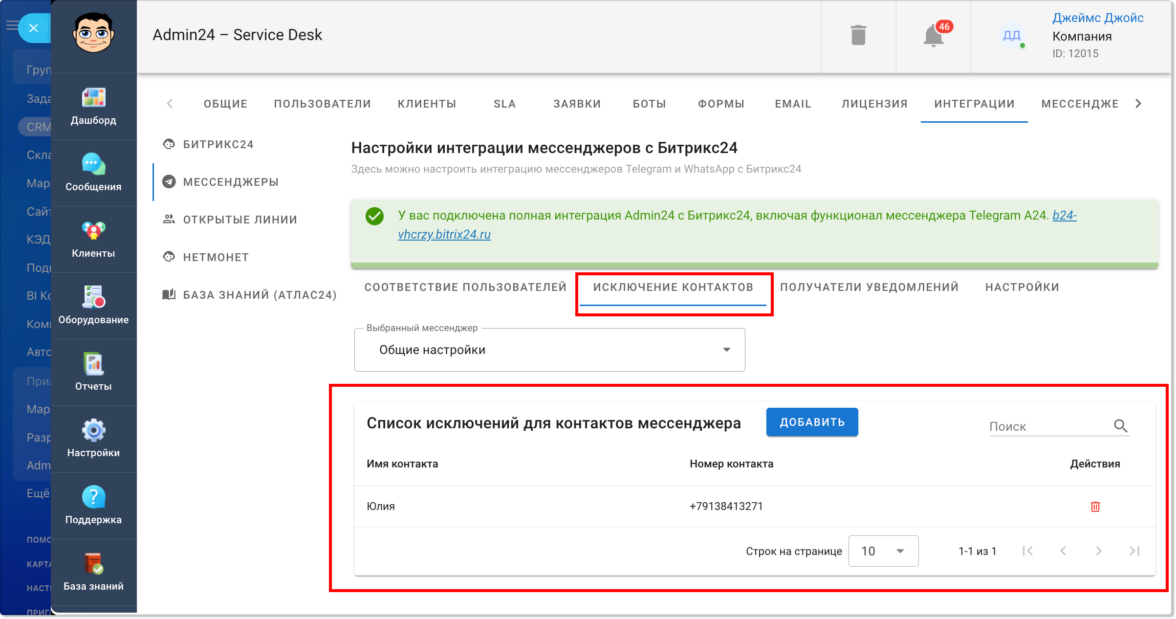The height and width of the screenshot is (619, 1176).
Task: Open the Выбранный мессенджер dropdown
Action: point(550,350)
